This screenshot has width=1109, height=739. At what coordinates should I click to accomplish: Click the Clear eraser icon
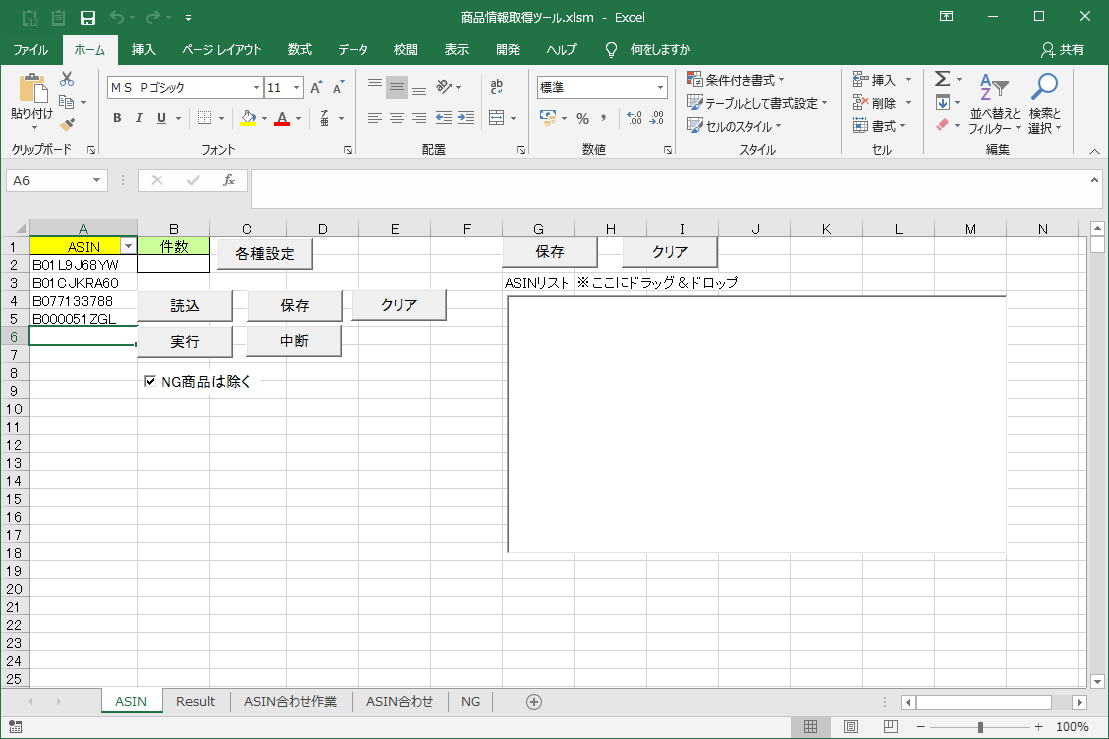point(943,125)
